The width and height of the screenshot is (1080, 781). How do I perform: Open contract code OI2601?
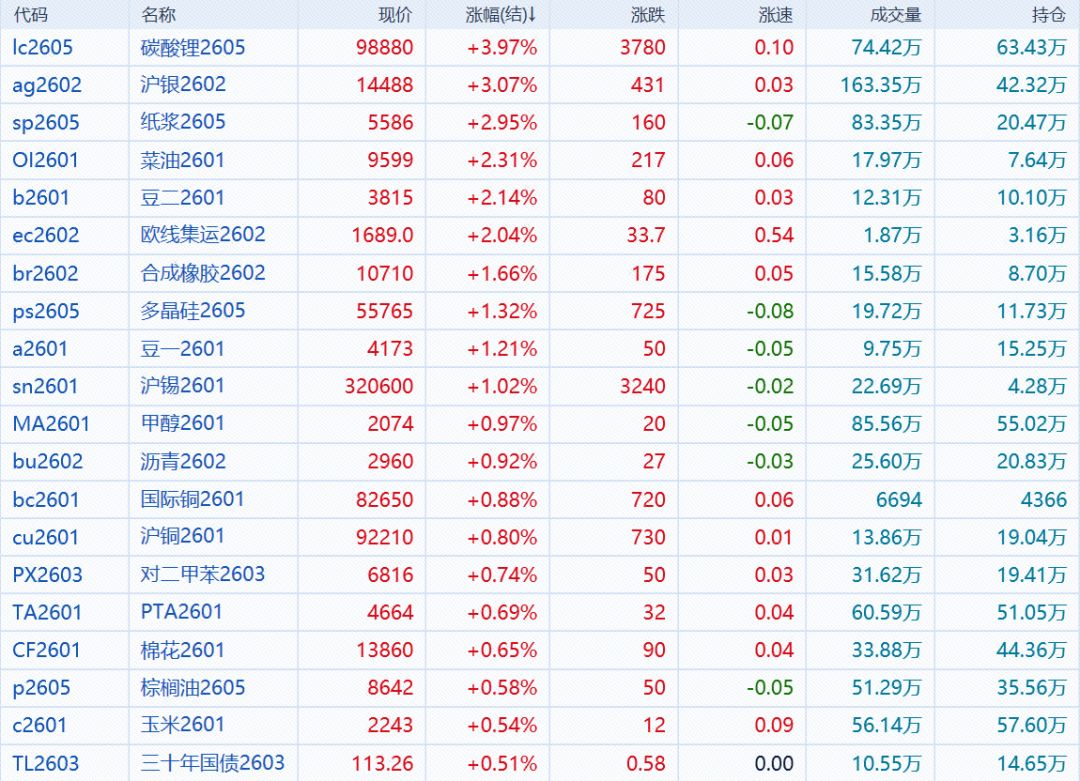pos(45,160)
